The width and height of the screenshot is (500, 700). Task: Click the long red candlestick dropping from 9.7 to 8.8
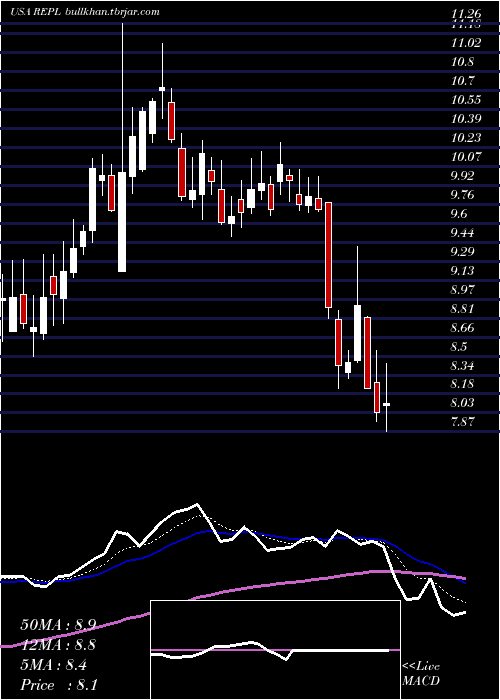(328, 255)
